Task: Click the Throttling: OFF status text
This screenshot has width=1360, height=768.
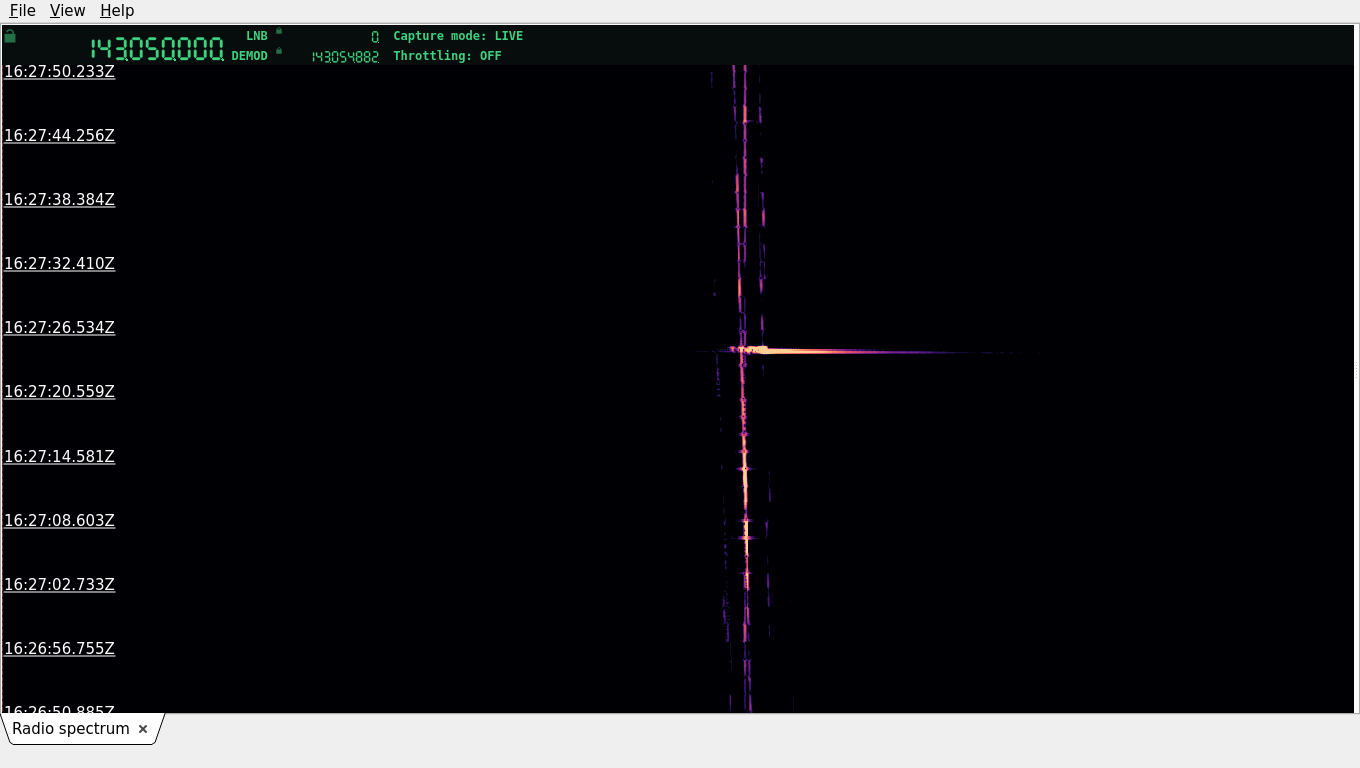Action: tap(447, 56)
